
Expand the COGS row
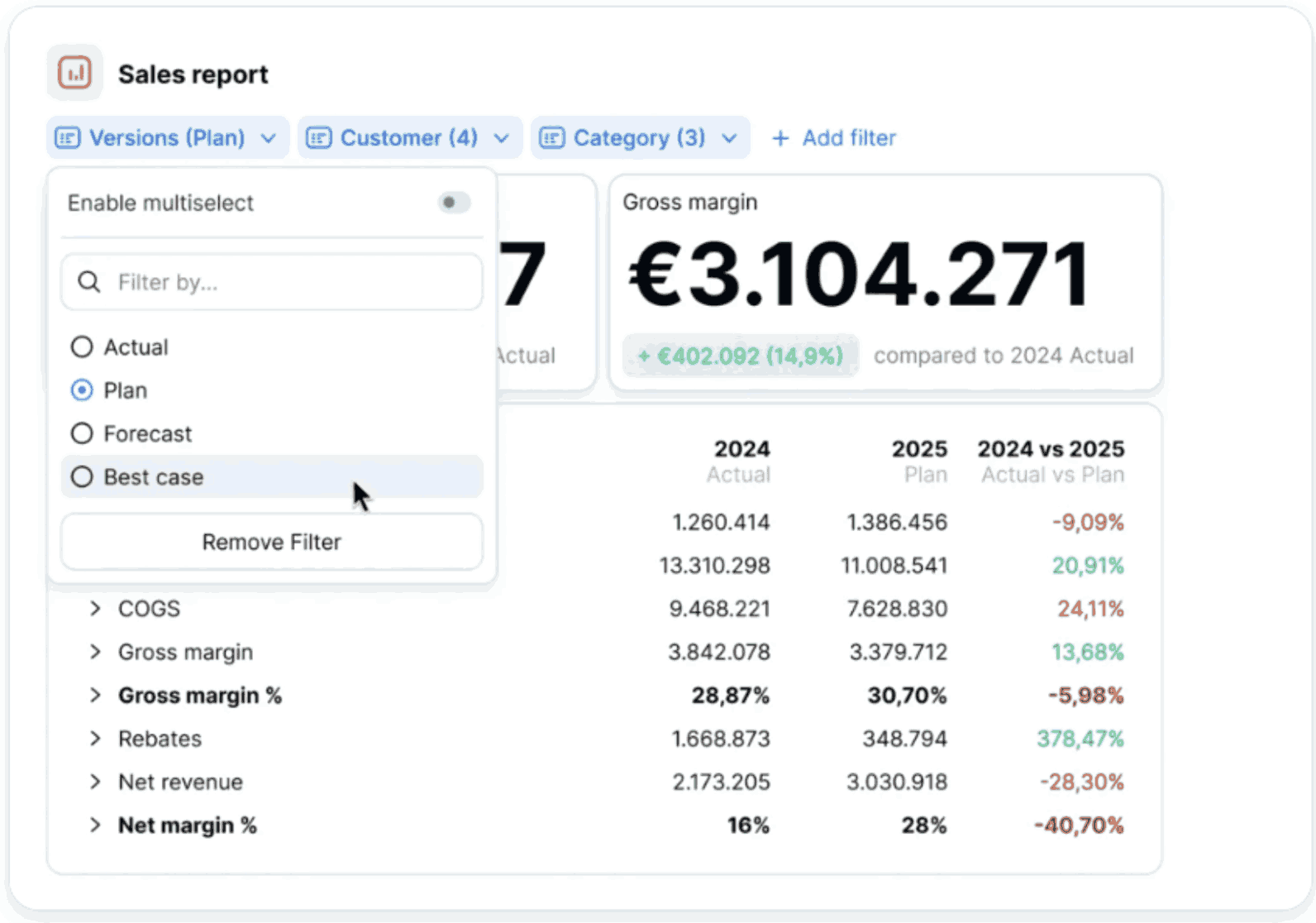[95, 609]
